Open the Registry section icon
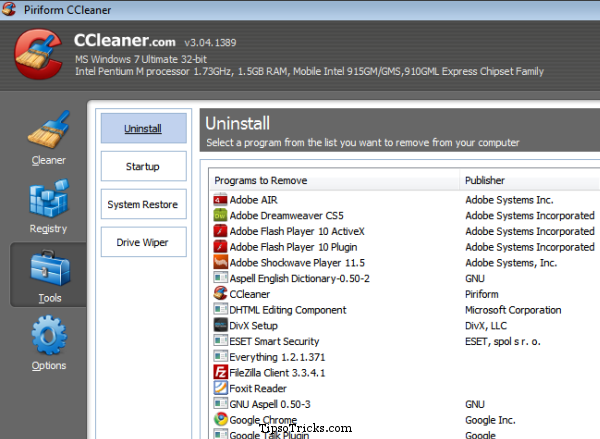The image size is (600, 439). pos(49,198)
